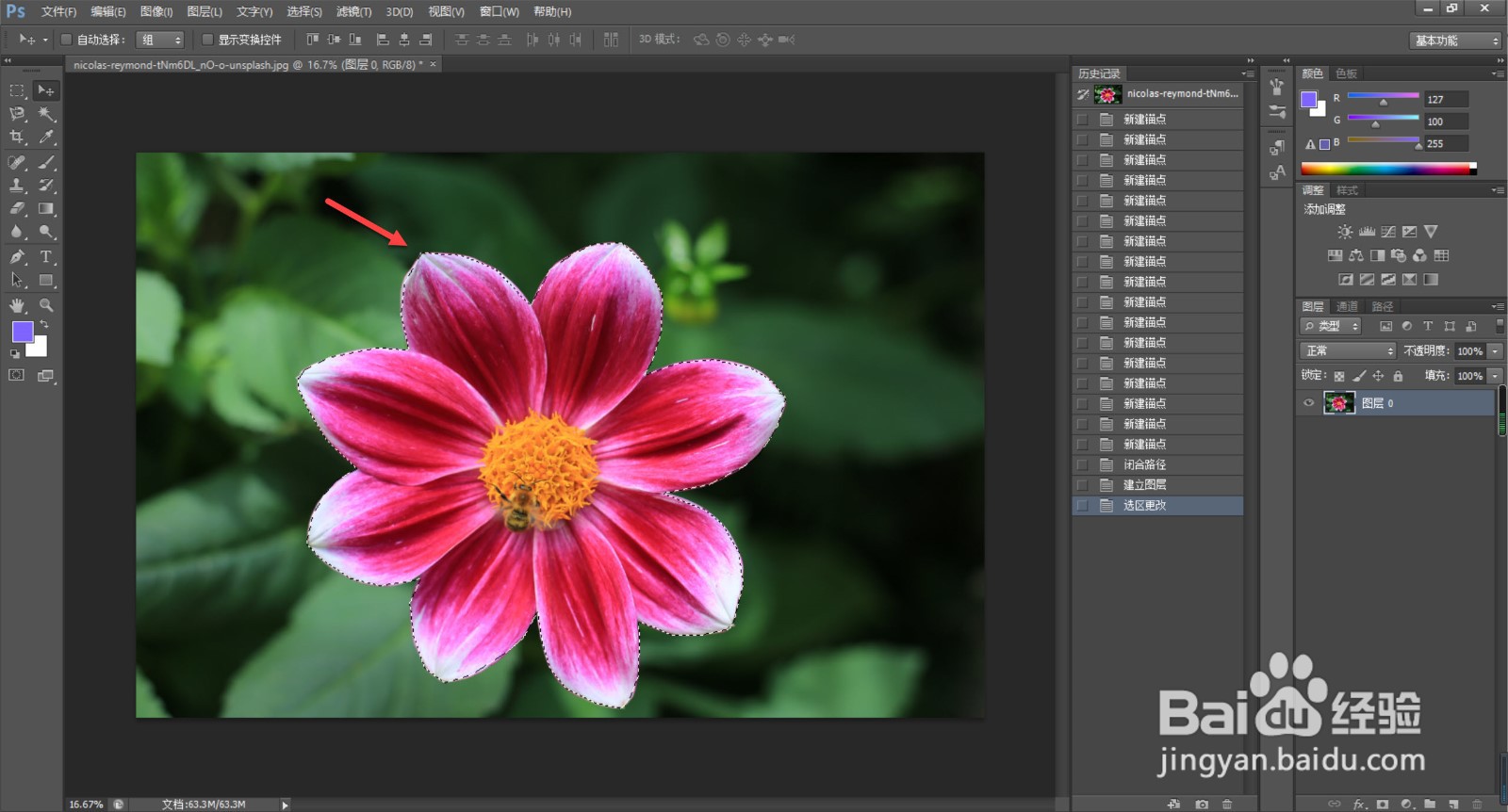The height and width of the screenshot is (812, 1508).
Task: Select the Zoom tool
Action: 45,305
